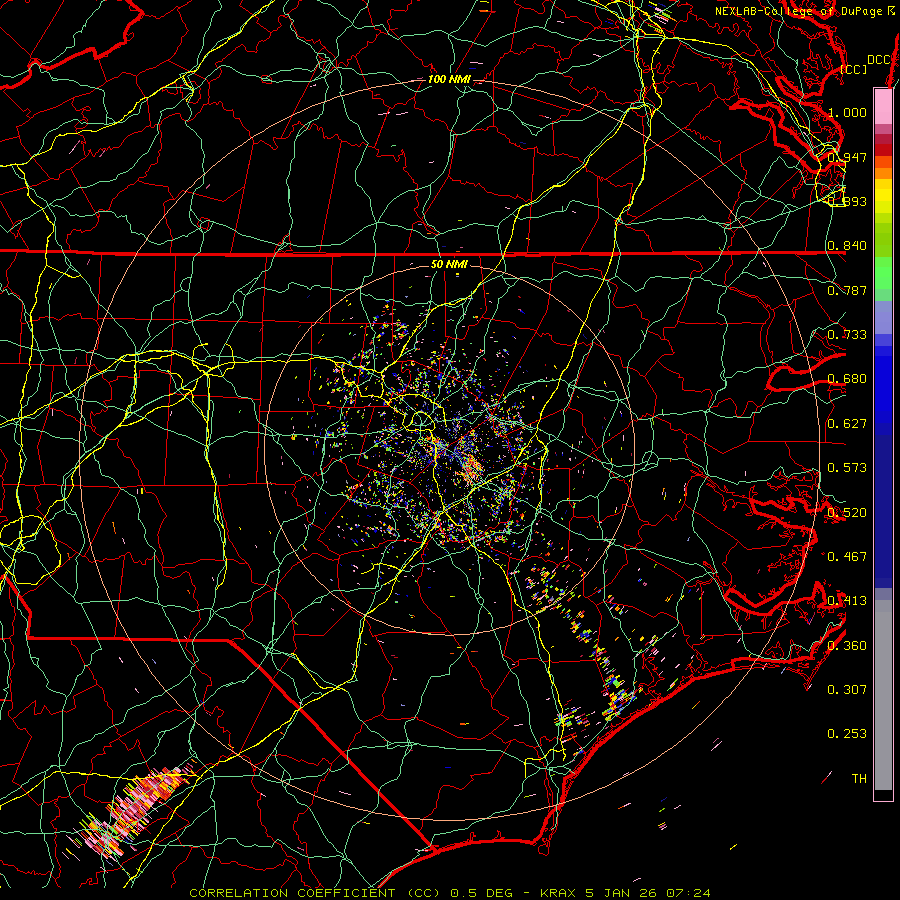The image size is (900, 900).
Task: Pick the light pink swatch atop the color bar
Action: point(883,107)
